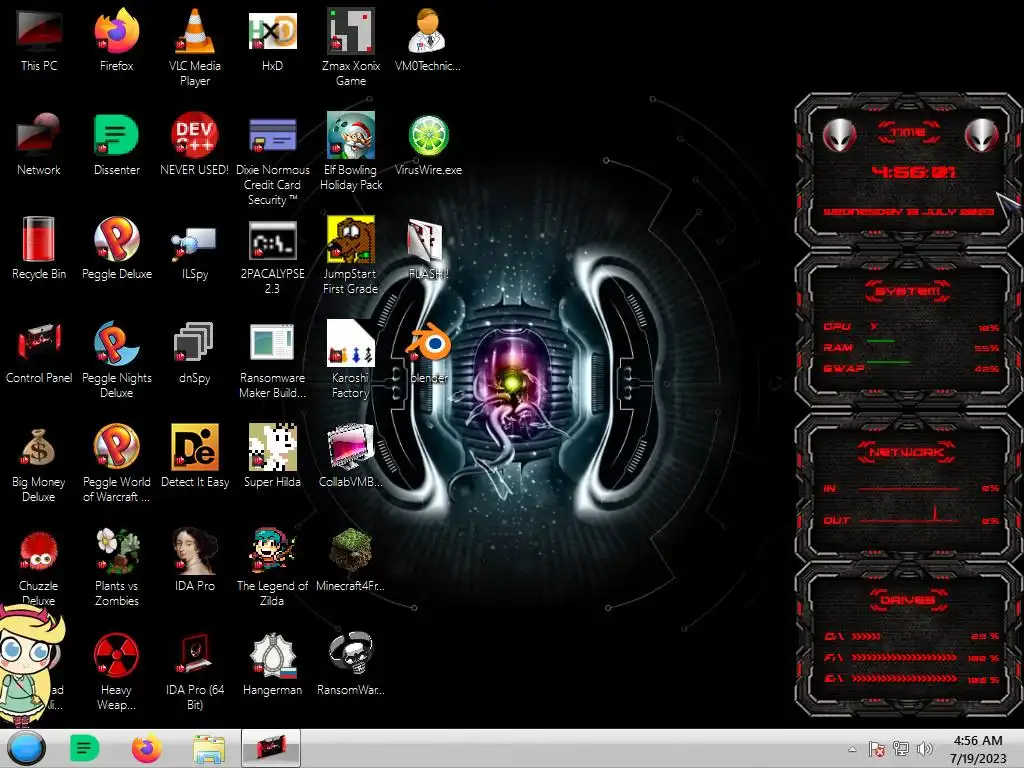Select the Big Money Deluxe icon
The height and width of the screenshot is (768, 1024).
[39, 464]
